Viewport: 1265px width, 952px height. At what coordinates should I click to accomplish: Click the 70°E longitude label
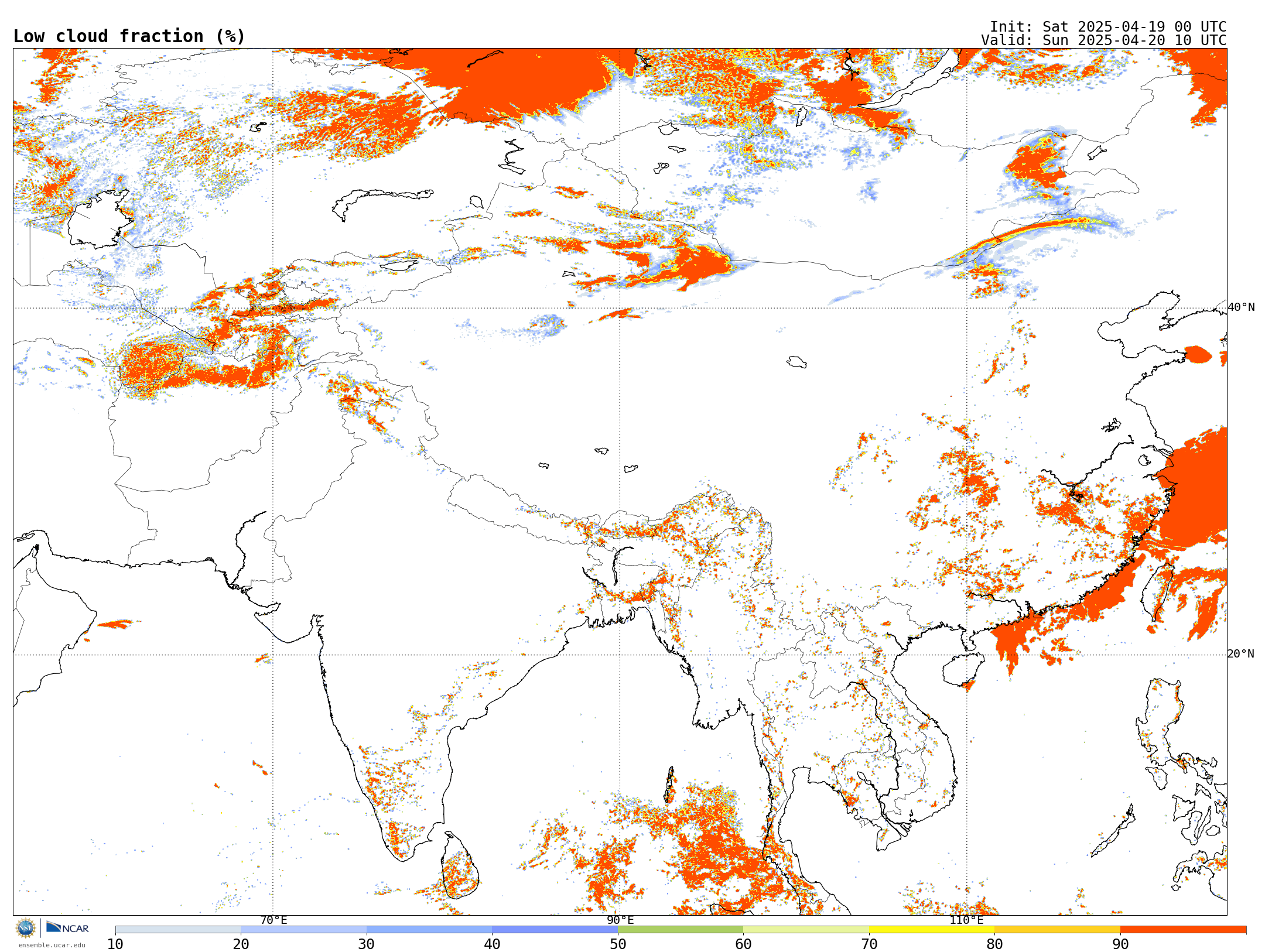tap(273, 920)
